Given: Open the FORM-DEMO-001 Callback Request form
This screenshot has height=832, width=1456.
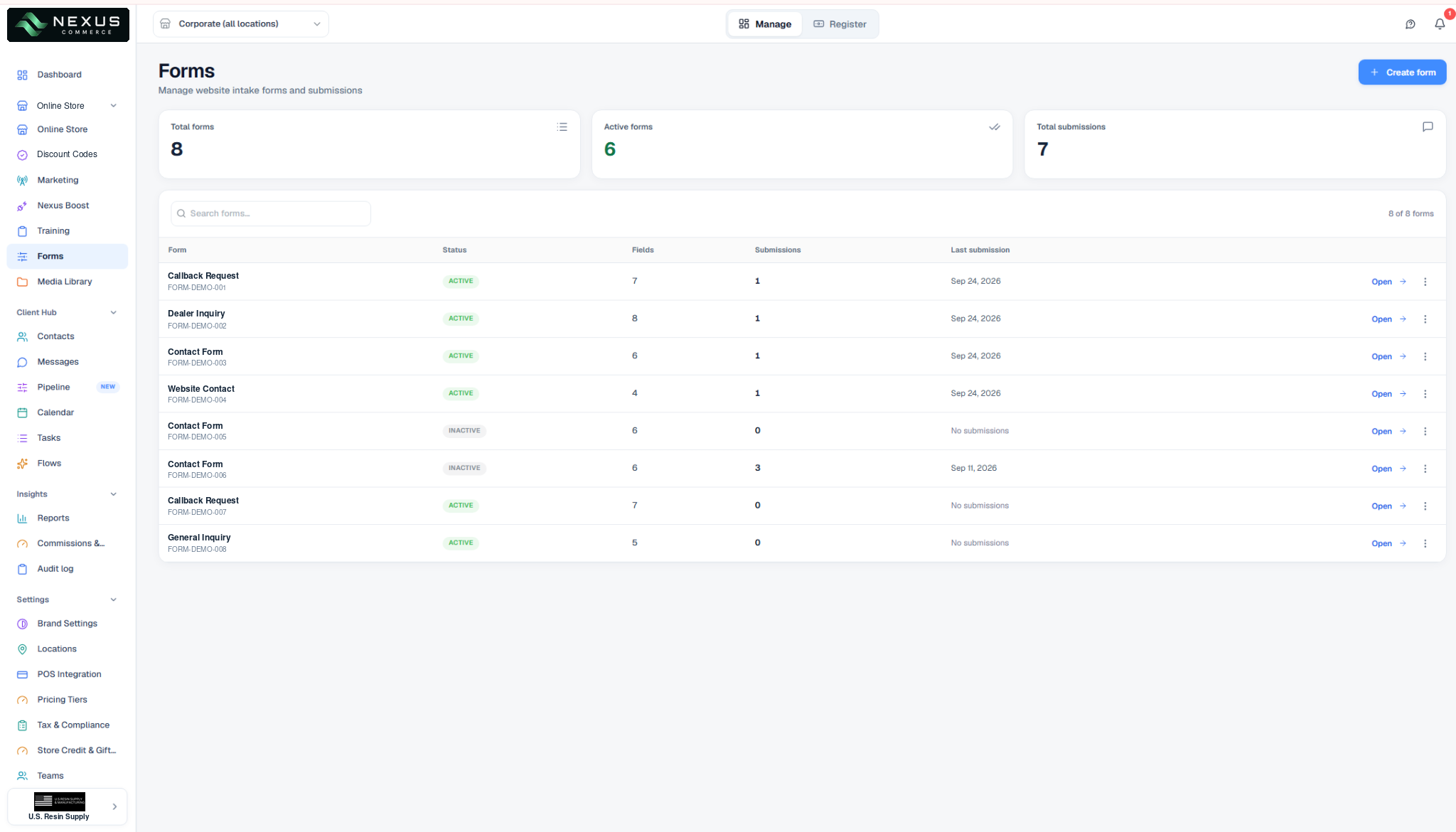Looking at the screenshot, I should (x=1388, y=282).
